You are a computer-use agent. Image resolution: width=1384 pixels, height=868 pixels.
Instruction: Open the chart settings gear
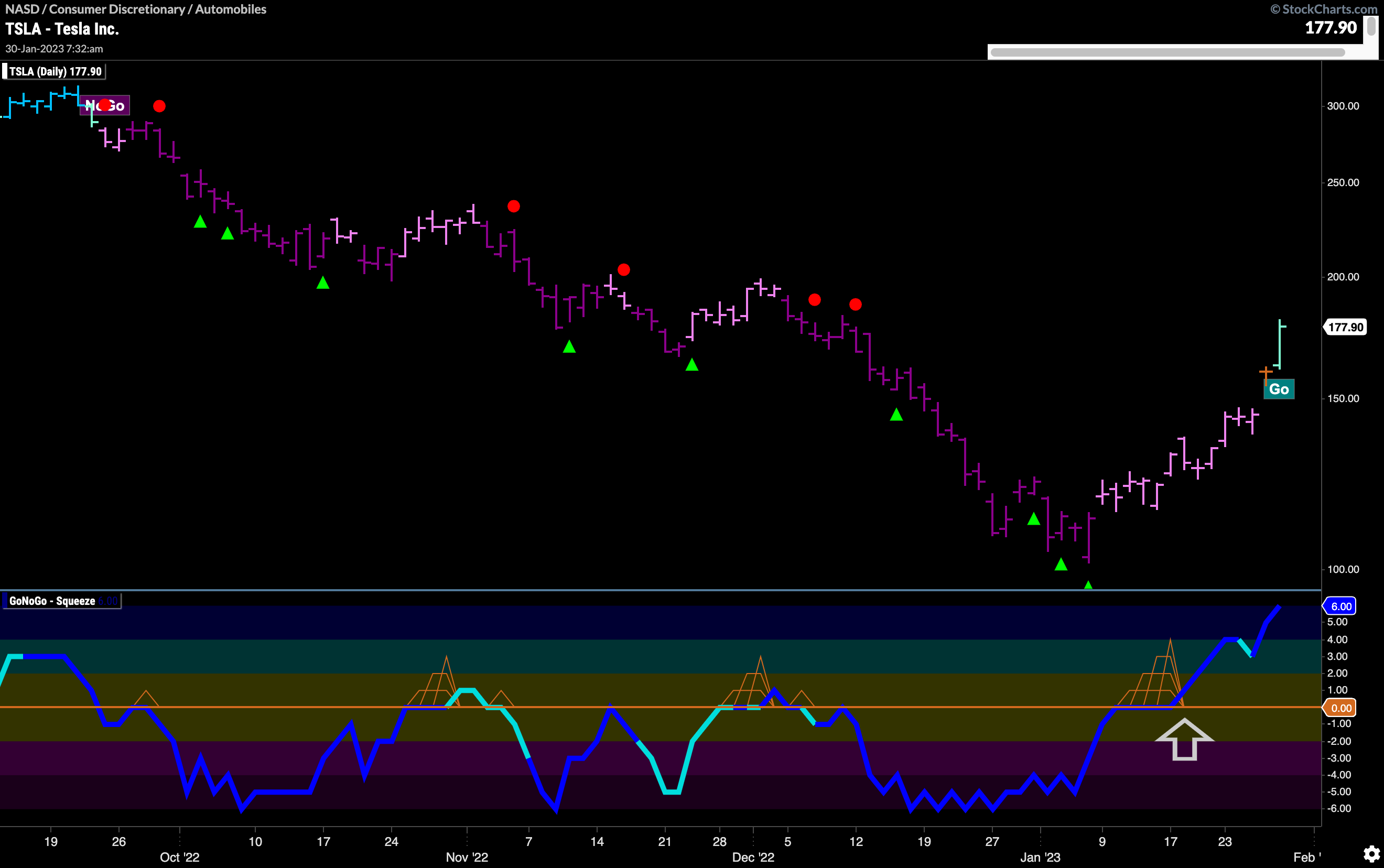[x=1371, y=854]
